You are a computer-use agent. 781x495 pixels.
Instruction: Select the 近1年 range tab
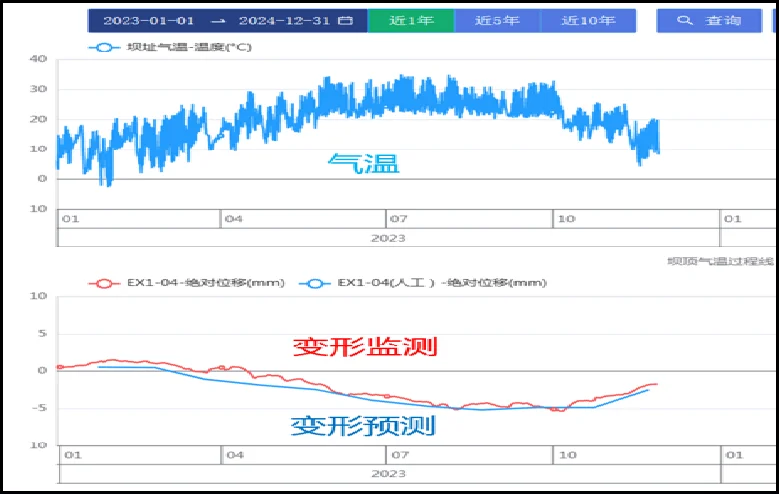tap(411, 20)
